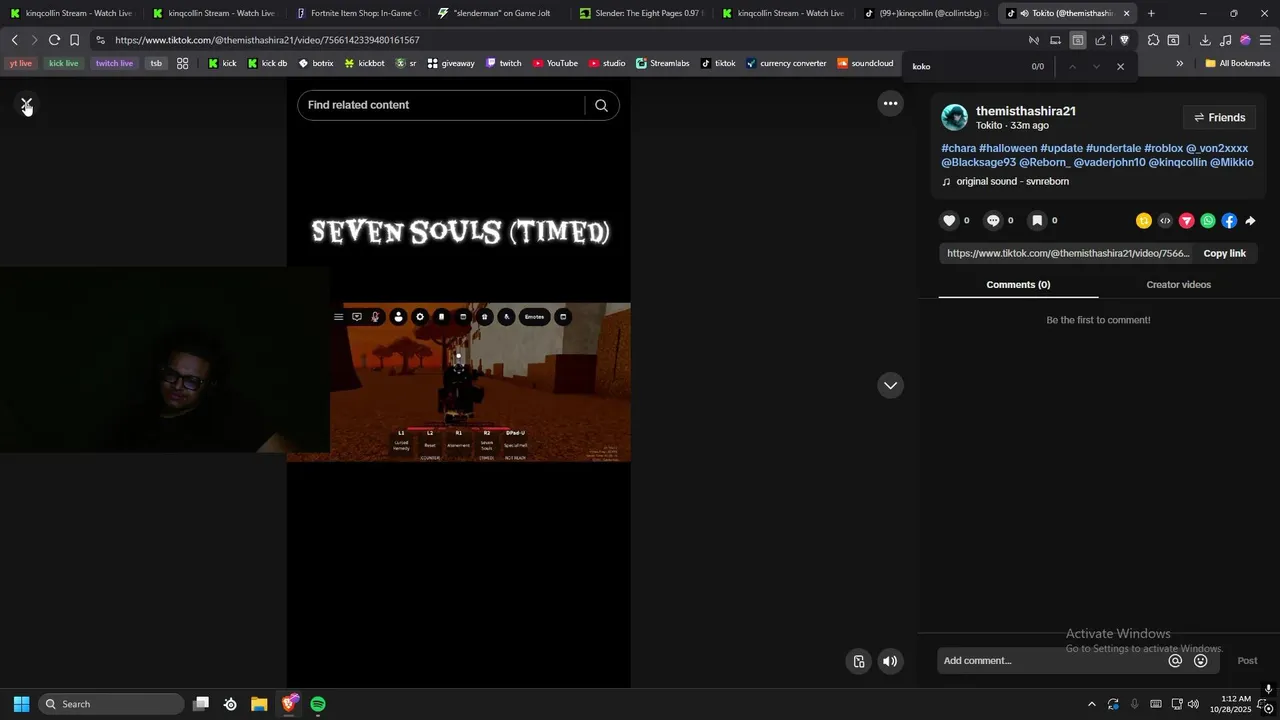Open the original sound - svnreborn link

1012,181
